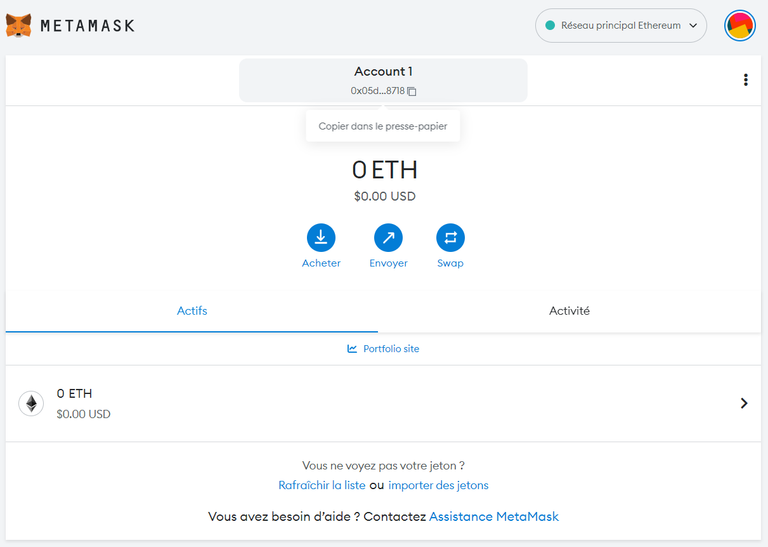The height and width of the screenshot is (547, 768).
Task: Click the MetaMask fox logo
Action: pos(19,25)
